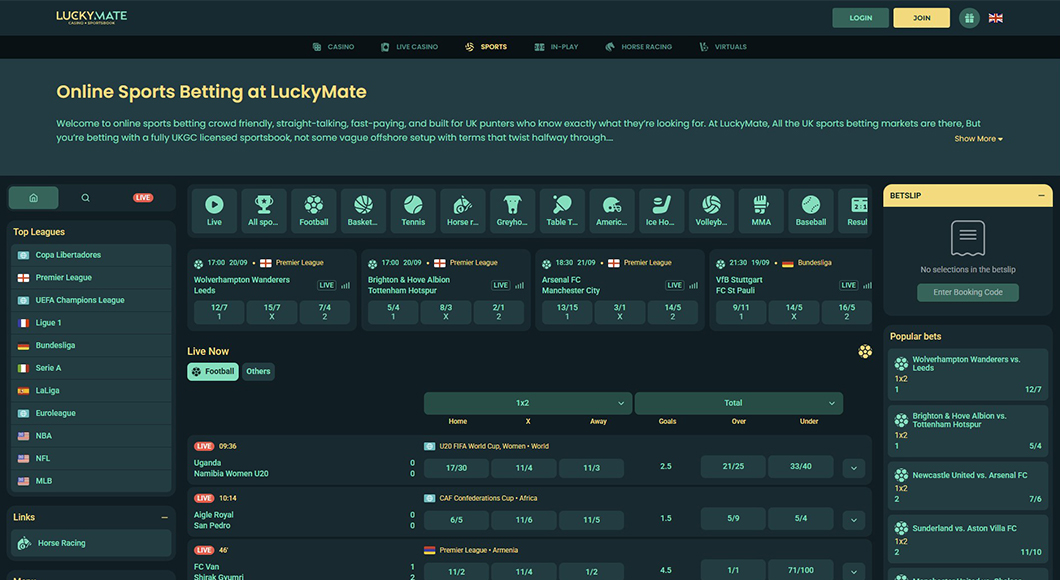
Task: Toggle the Football filter chip
Action: point(212,371)
